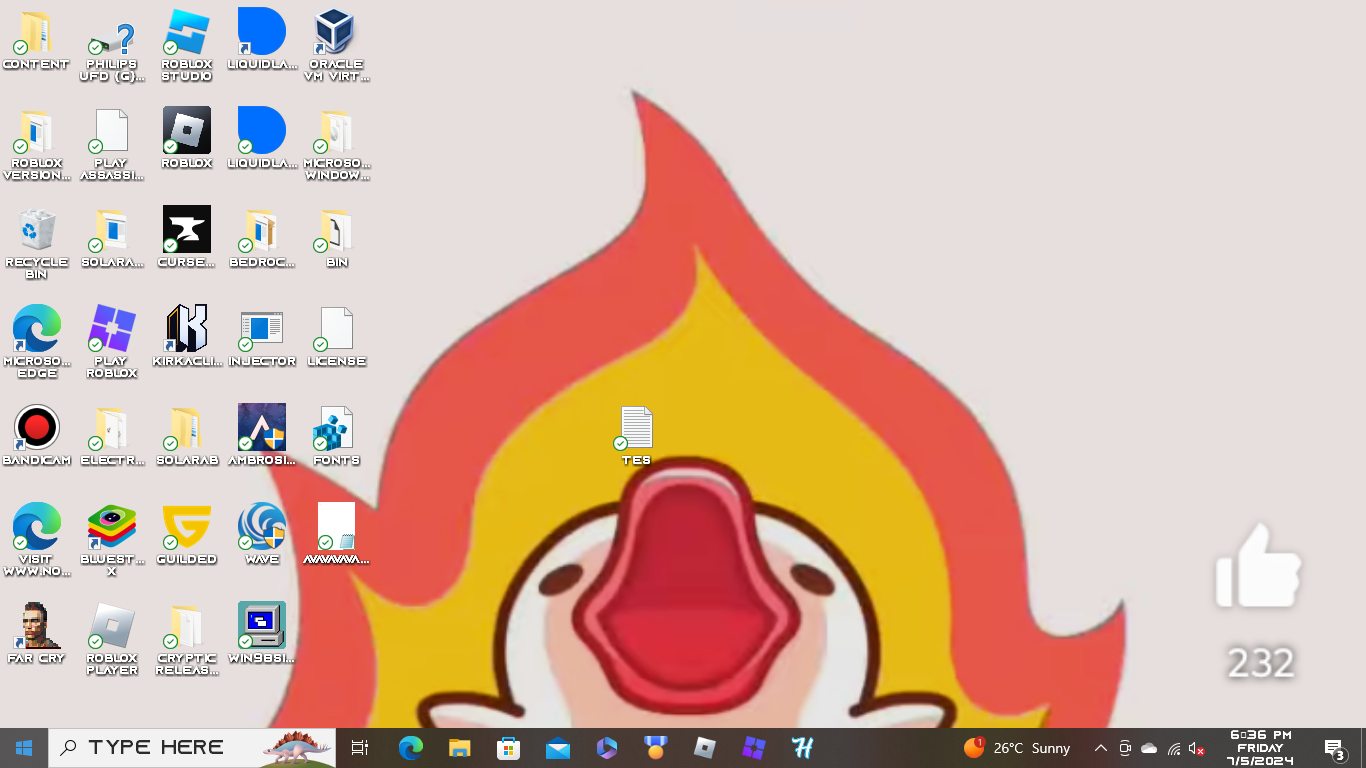The image size is (1366, 768).
Task: Click the medal icon on the taskbar
Action: click(x=655, y=748)
